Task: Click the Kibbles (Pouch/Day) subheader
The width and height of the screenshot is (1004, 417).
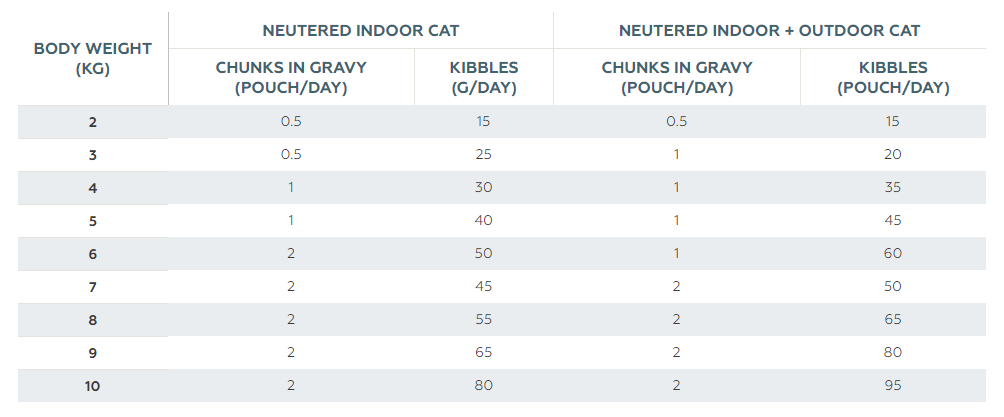Action: (x=893, y=77)
